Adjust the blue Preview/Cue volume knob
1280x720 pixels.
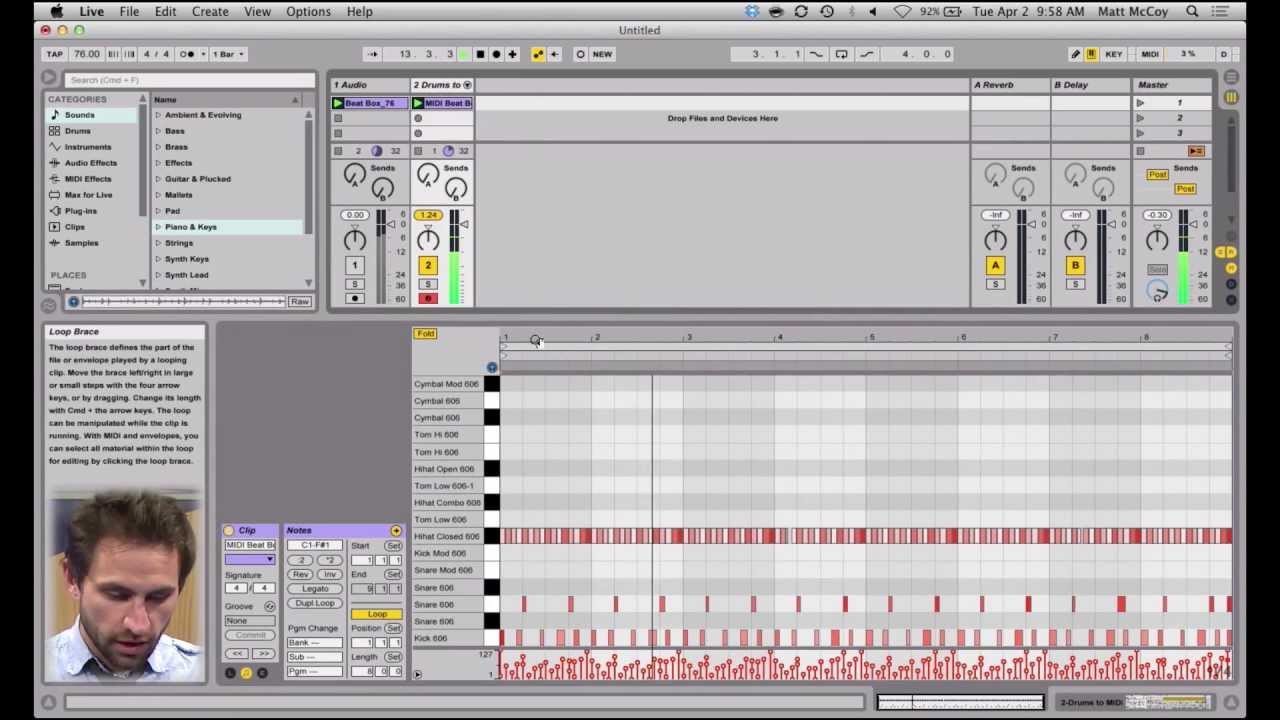pyautogui.click(x=1157, y=291)
